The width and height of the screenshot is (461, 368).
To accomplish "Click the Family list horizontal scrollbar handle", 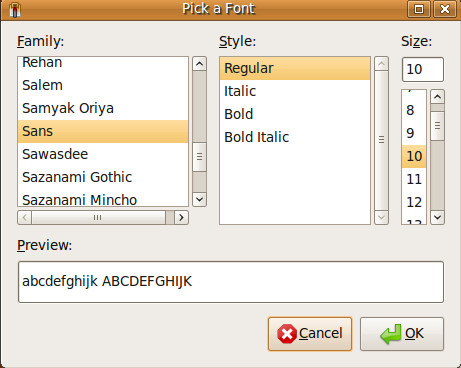I will pos(99,218).
